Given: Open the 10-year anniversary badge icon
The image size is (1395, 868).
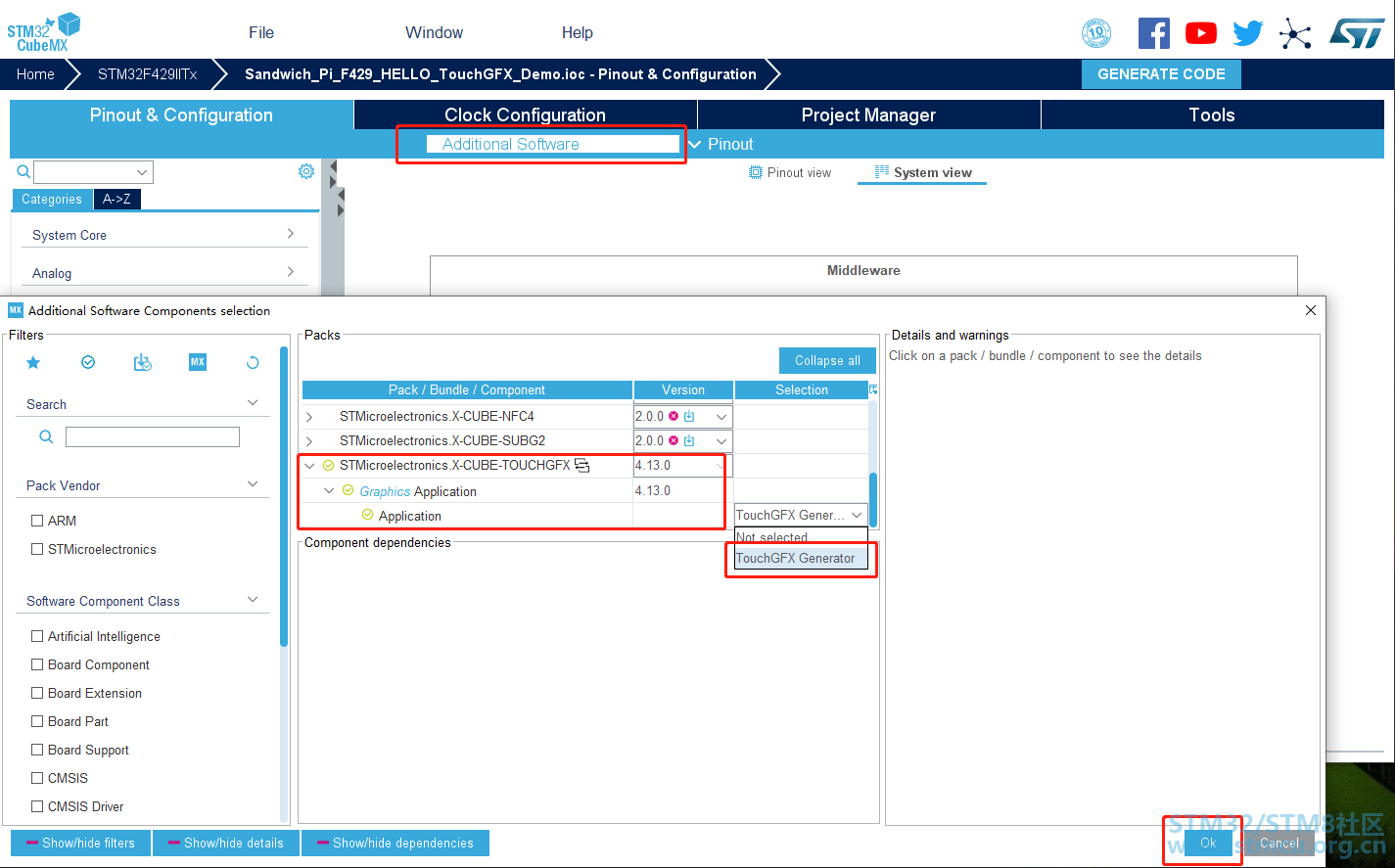Looking at the screenshot, I should (1096, 33).
